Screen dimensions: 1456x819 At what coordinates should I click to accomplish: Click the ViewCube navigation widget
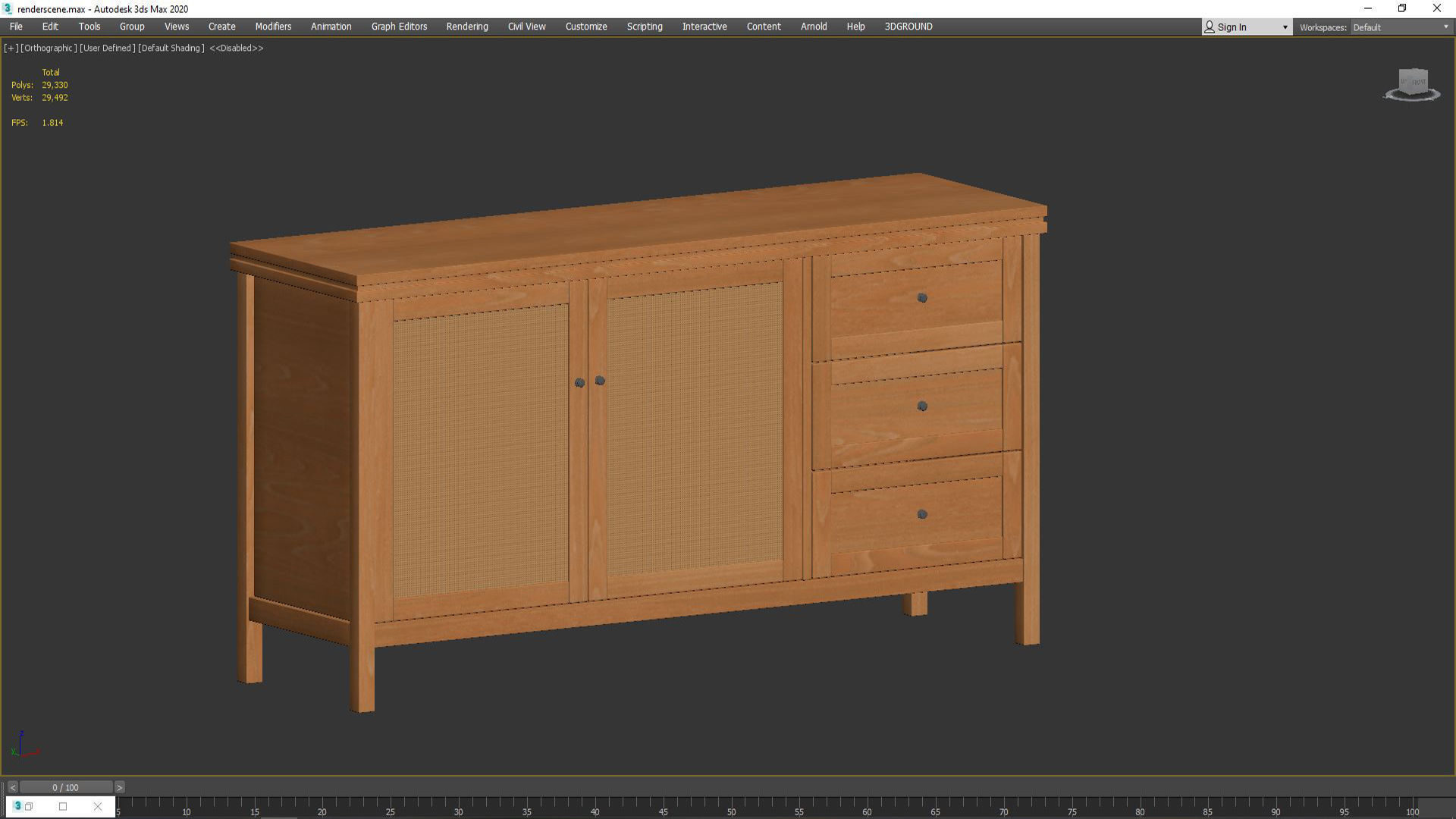tap(1412, 84)
